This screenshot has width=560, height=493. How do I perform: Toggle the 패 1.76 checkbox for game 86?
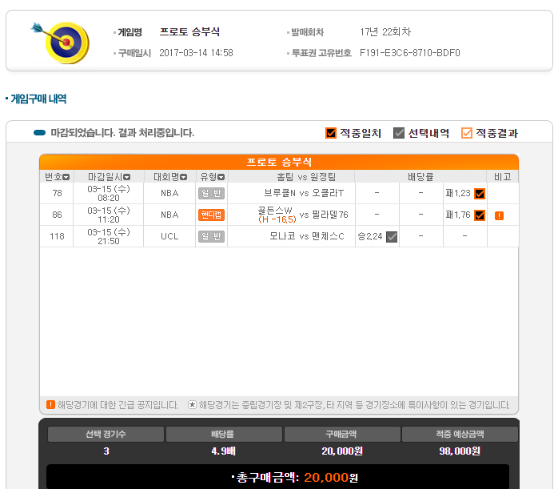[479, 215]
